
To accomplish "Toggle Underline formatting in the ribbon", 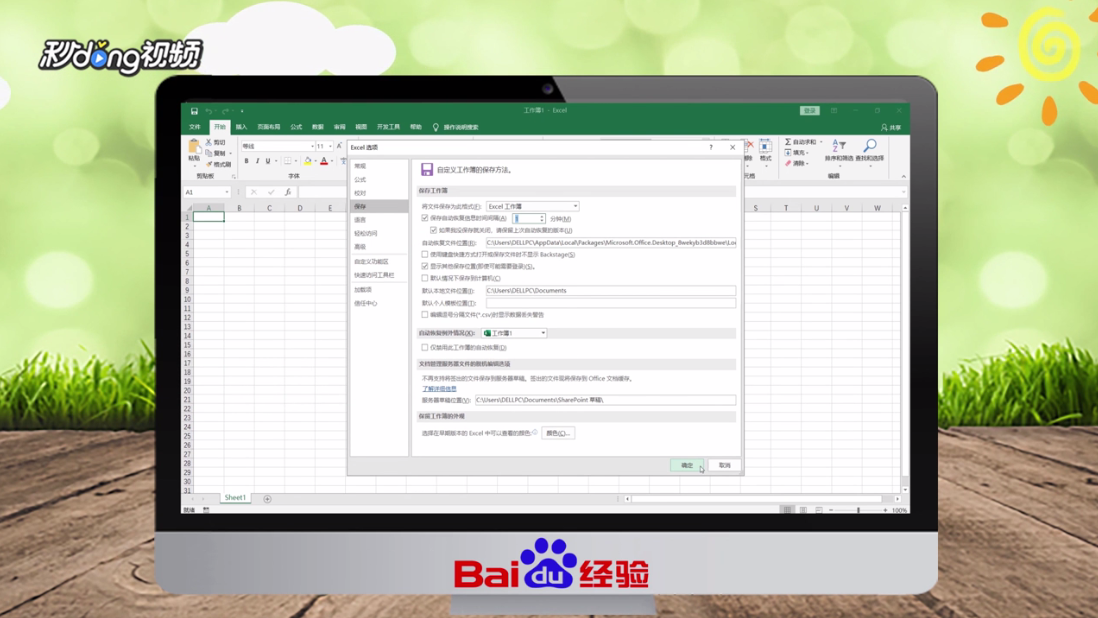I will [x=267, y=161].
